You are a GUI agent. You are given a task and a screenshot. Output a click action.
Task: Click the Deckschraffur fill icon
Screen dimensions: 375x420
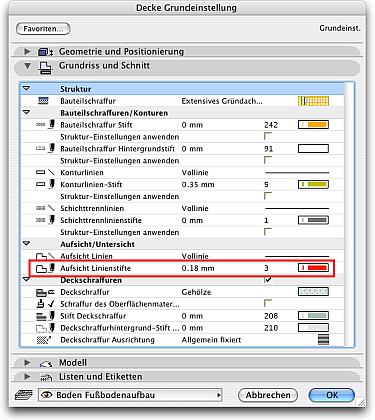tap(45, 292)
